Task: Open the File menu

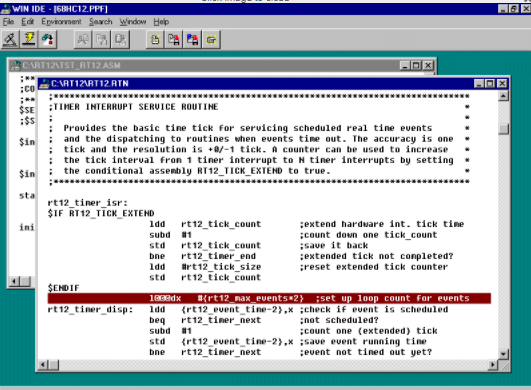Action: coord(8,22)
